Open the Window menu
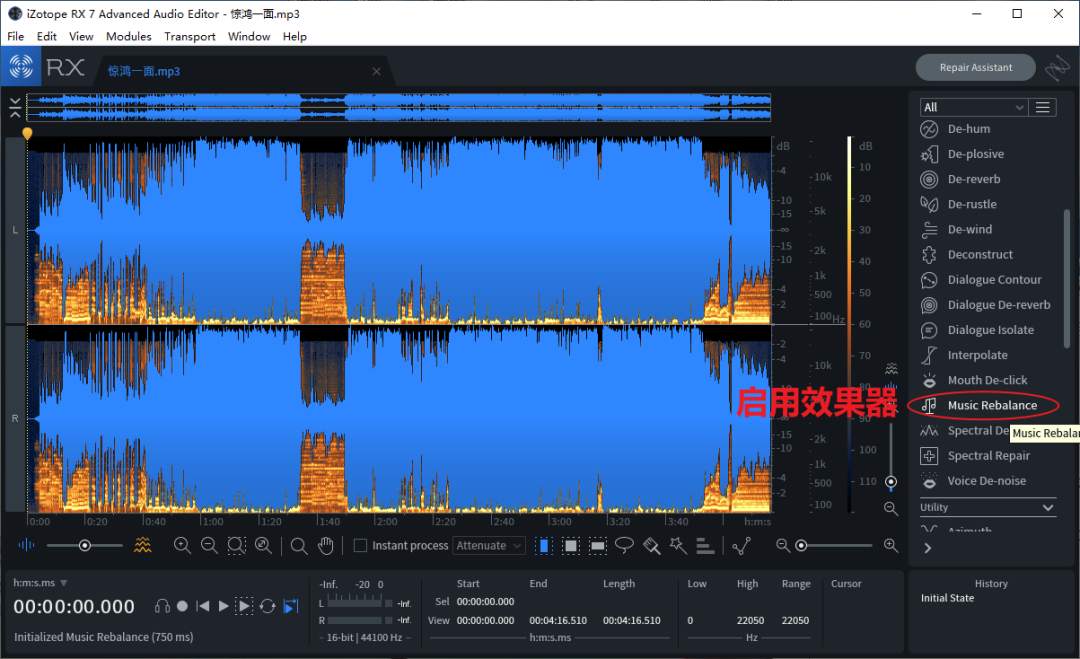The height and width of the screenshot is (659, 1080). [249, 36]
